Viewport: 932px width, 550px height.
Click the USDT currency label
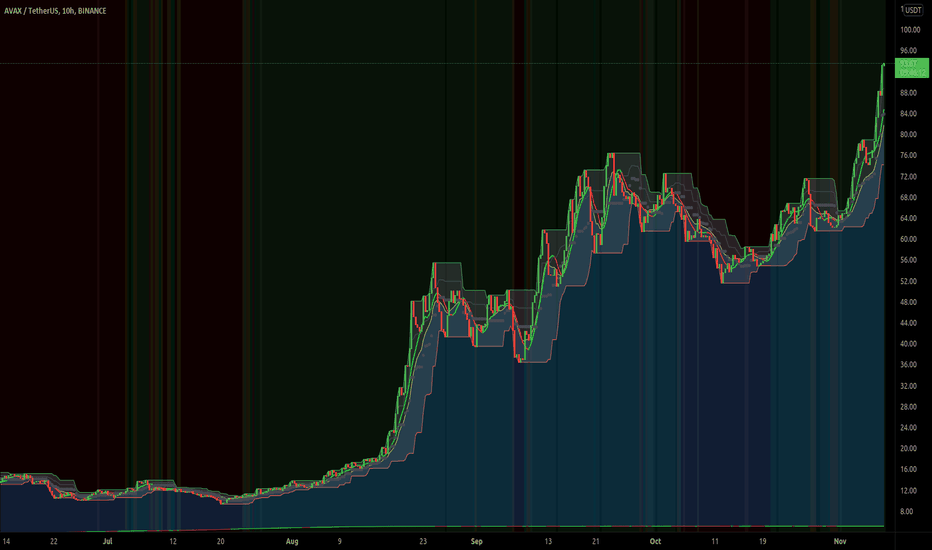(913, 10)
